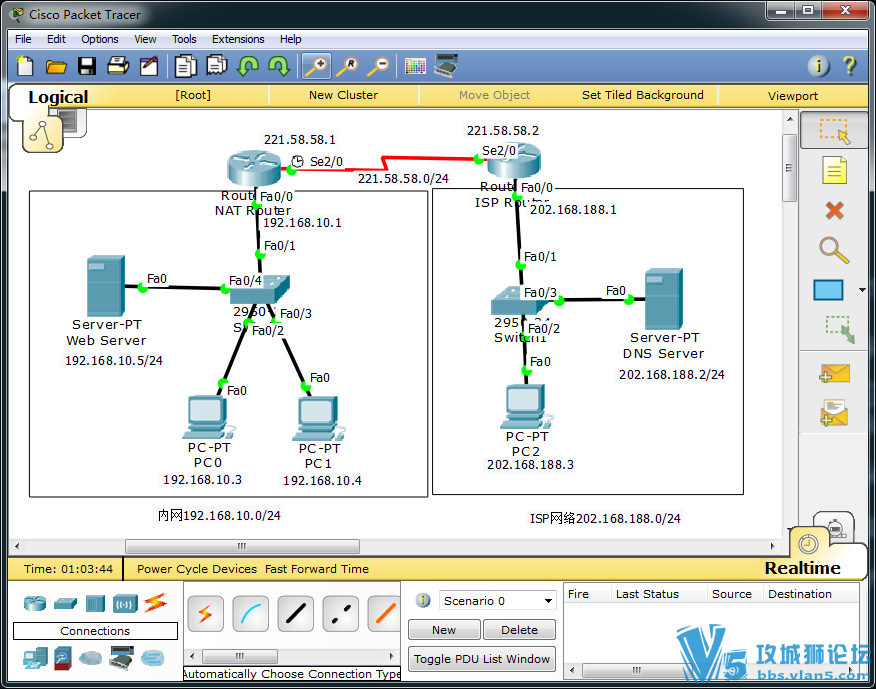Click Fast Forward Time
The image size is (876, 689).
[317, 569]
